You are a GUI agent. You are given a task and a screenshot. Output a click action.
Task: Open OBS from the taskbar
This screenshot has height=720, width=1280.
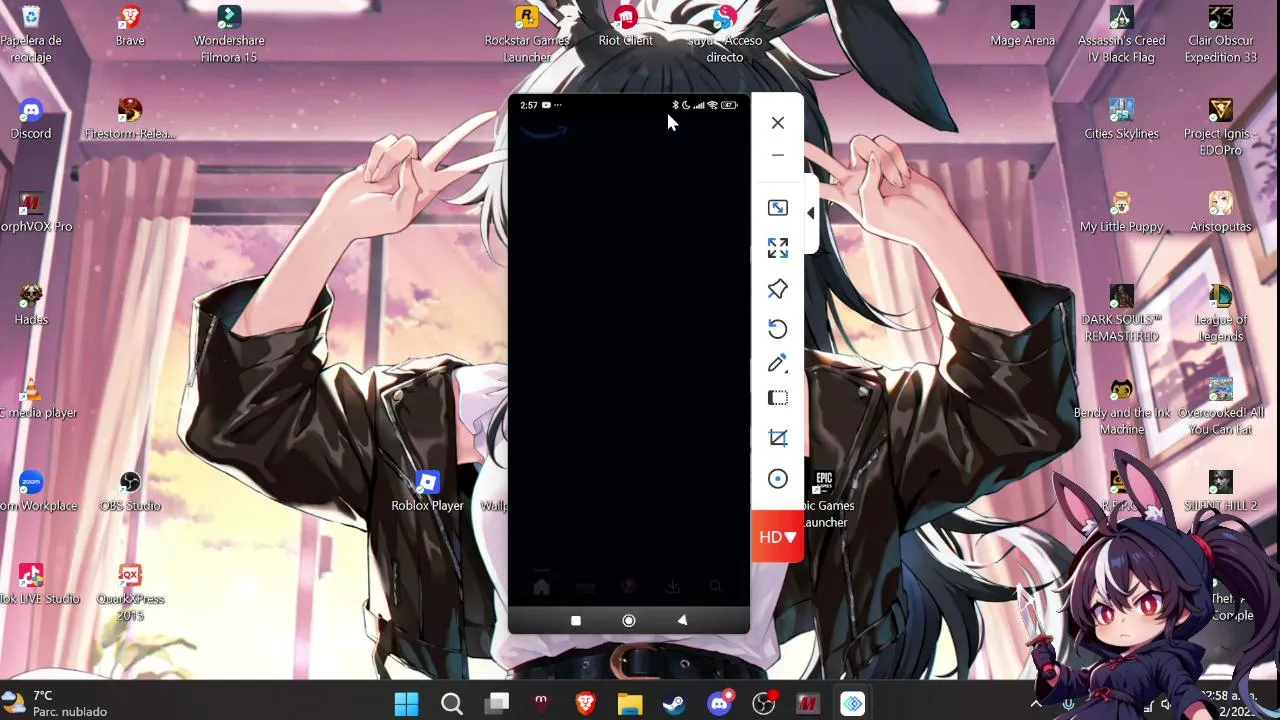coord(763,704)
